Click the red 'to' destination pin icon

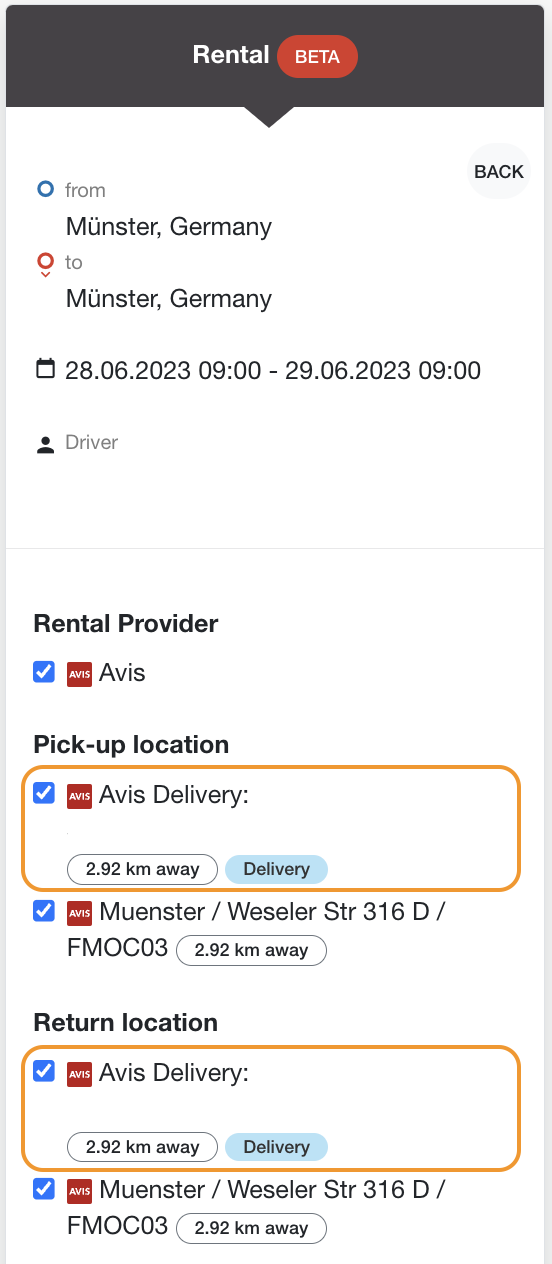[x=45, y=264]
